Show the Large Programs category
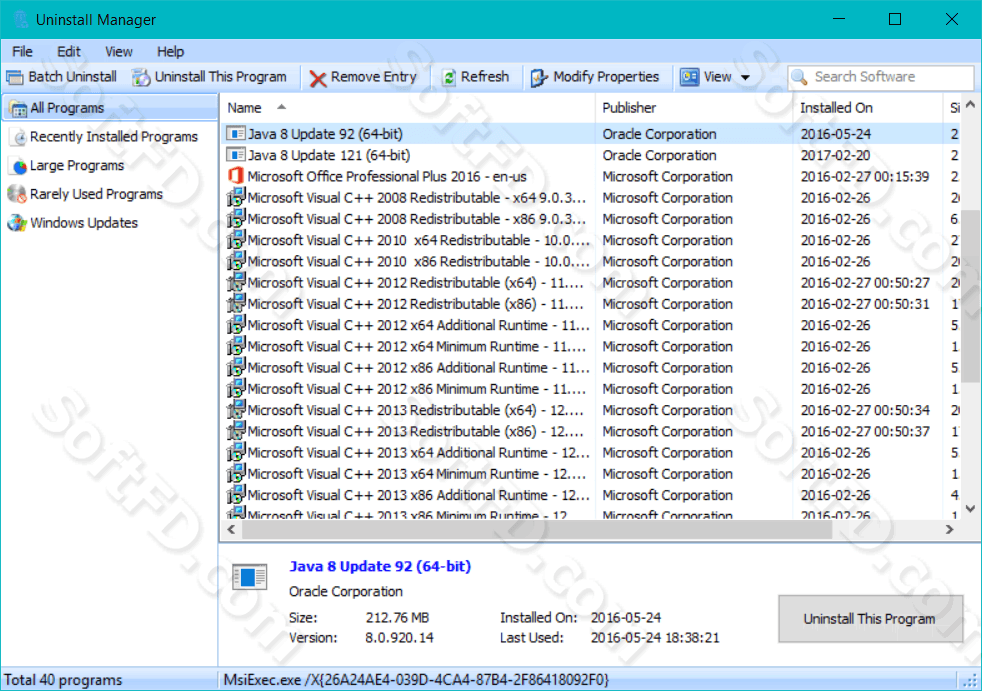The height and width of the screenshot is (691, 982). (x=68, y=166)
